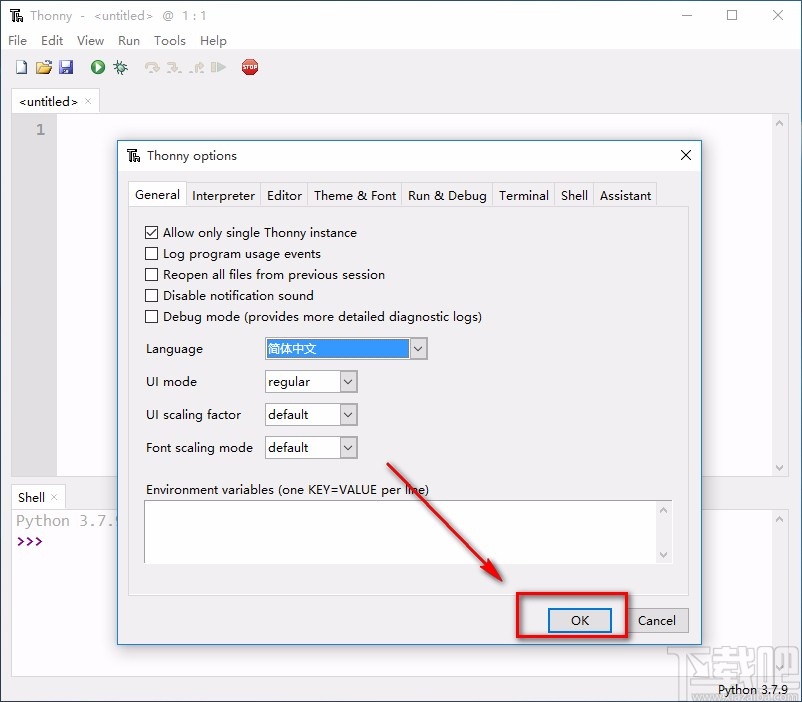Open the Edit menu

click(x=52, y=40)
